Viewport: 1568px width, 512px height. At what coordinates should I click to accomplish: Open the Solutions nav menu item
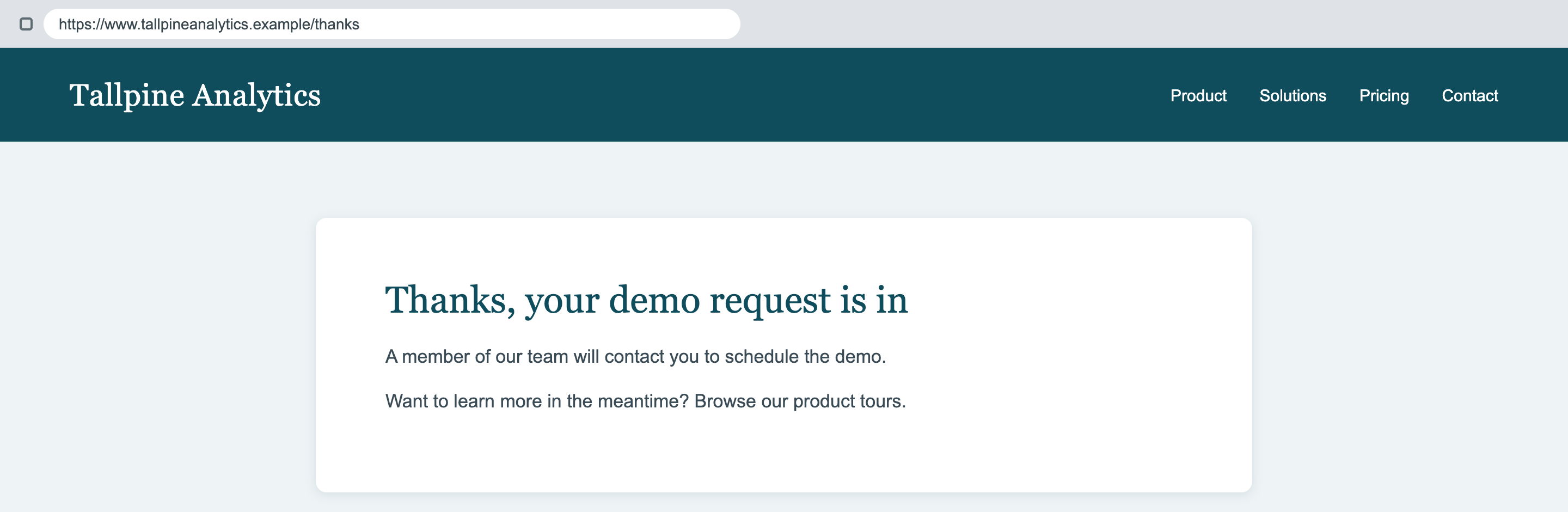tap(1293, 95)
